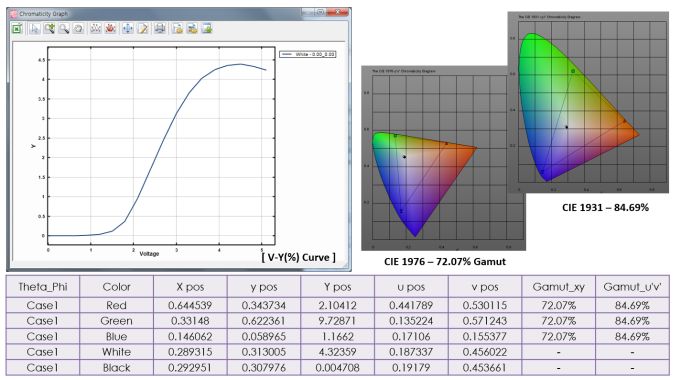The height and width of the screenshot is (380, 693).
Task: Click the u pos value 0.187337
Action: pyautogui.click(x=411, y=352)
